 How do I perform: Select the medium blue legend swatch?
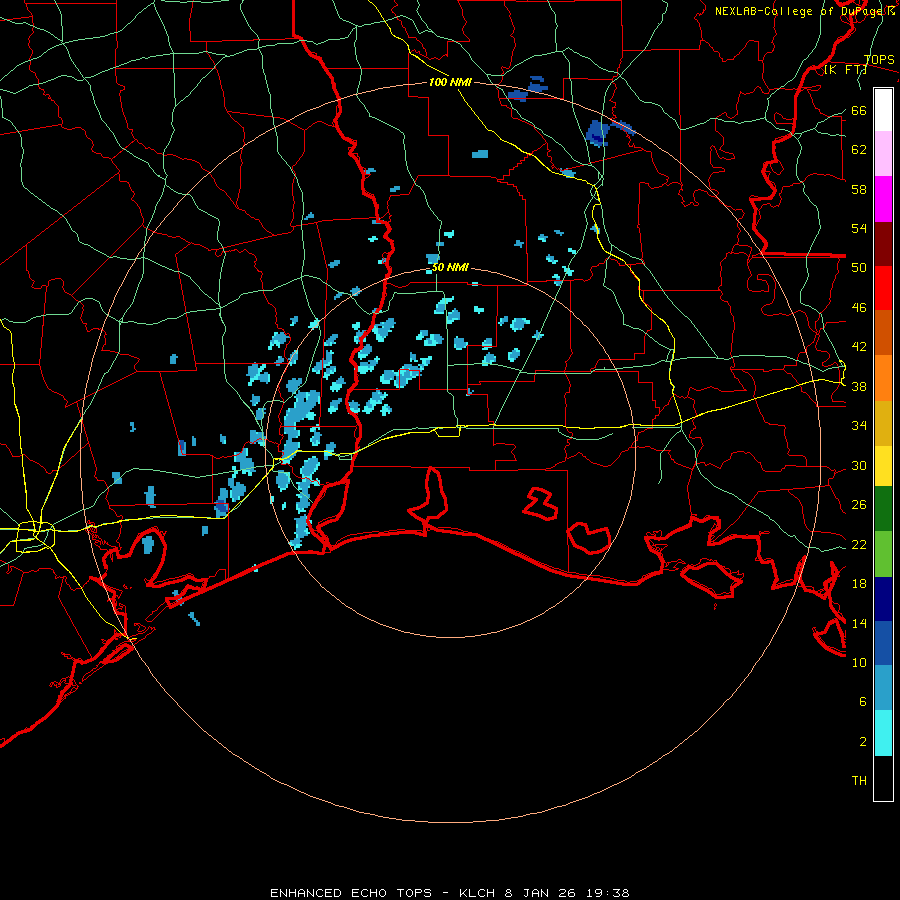point(883,643)
